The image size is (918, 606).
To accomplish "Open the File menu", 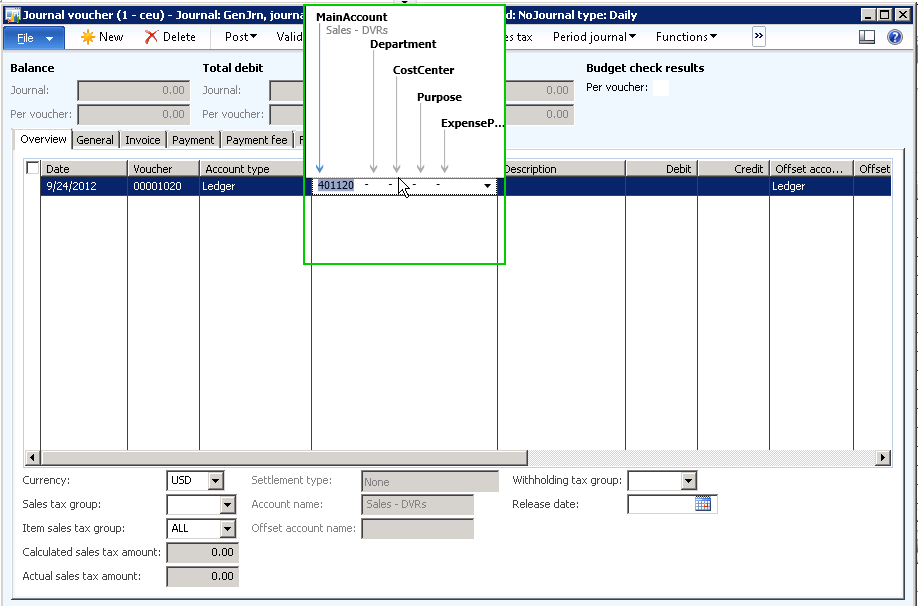I will tap(34, 37).
